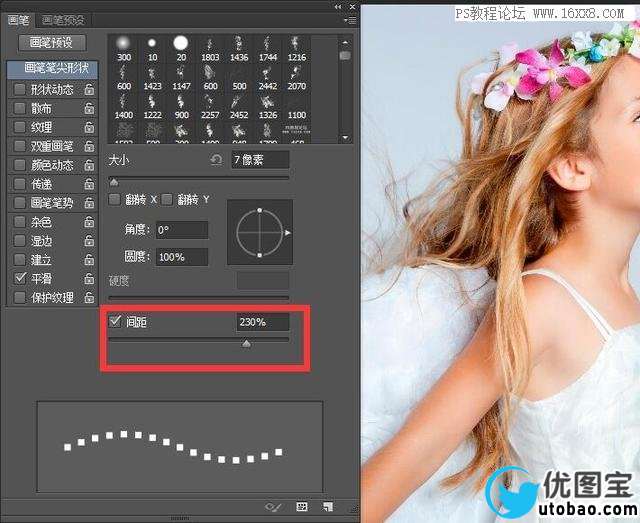
Task: Click the 画笔预设 button
Action: tap(52, 42)
